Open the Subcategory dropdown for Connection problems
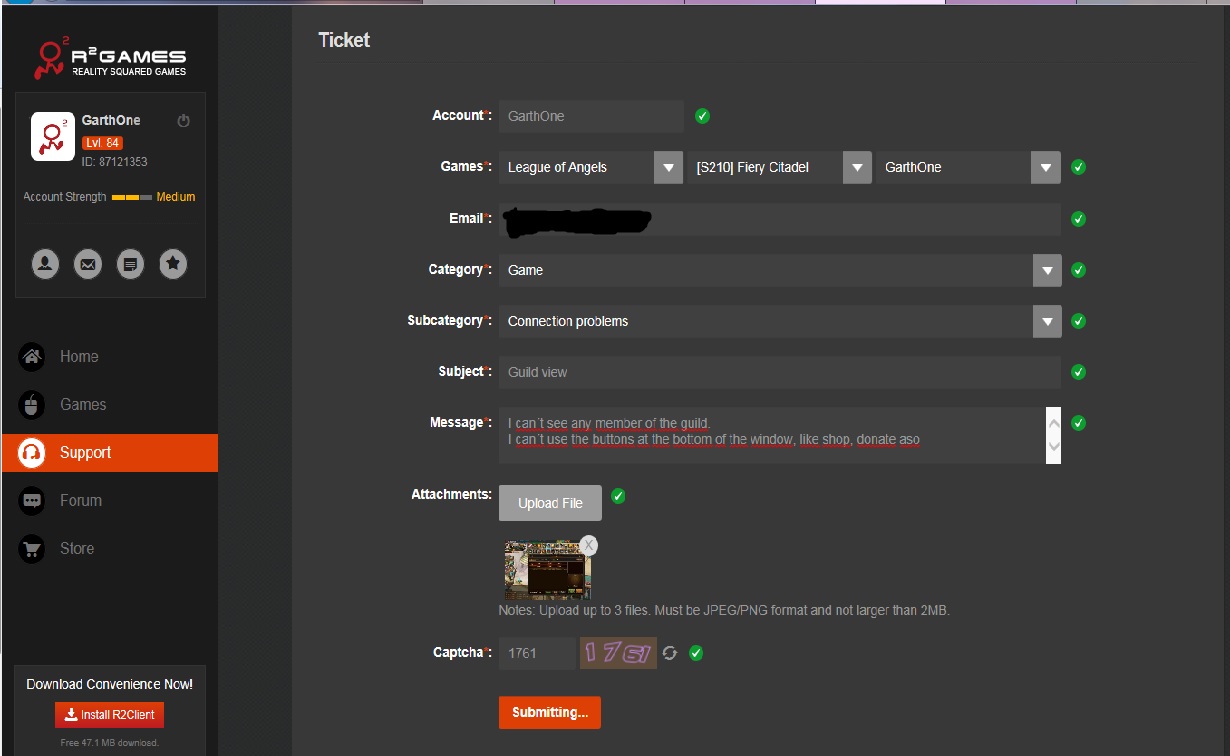Viewport: 1230px width, 756px height. click(1046, 321)
